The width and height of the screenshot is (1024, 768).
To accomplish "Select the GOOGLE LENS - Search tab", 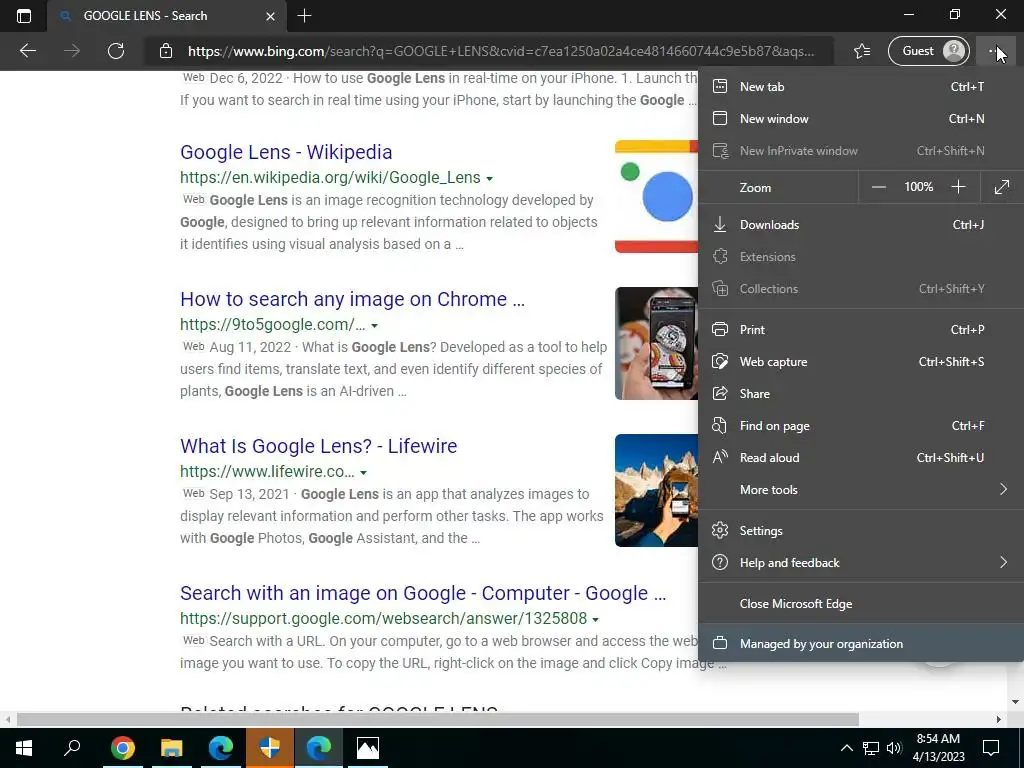I will click(x=167, y=16).
